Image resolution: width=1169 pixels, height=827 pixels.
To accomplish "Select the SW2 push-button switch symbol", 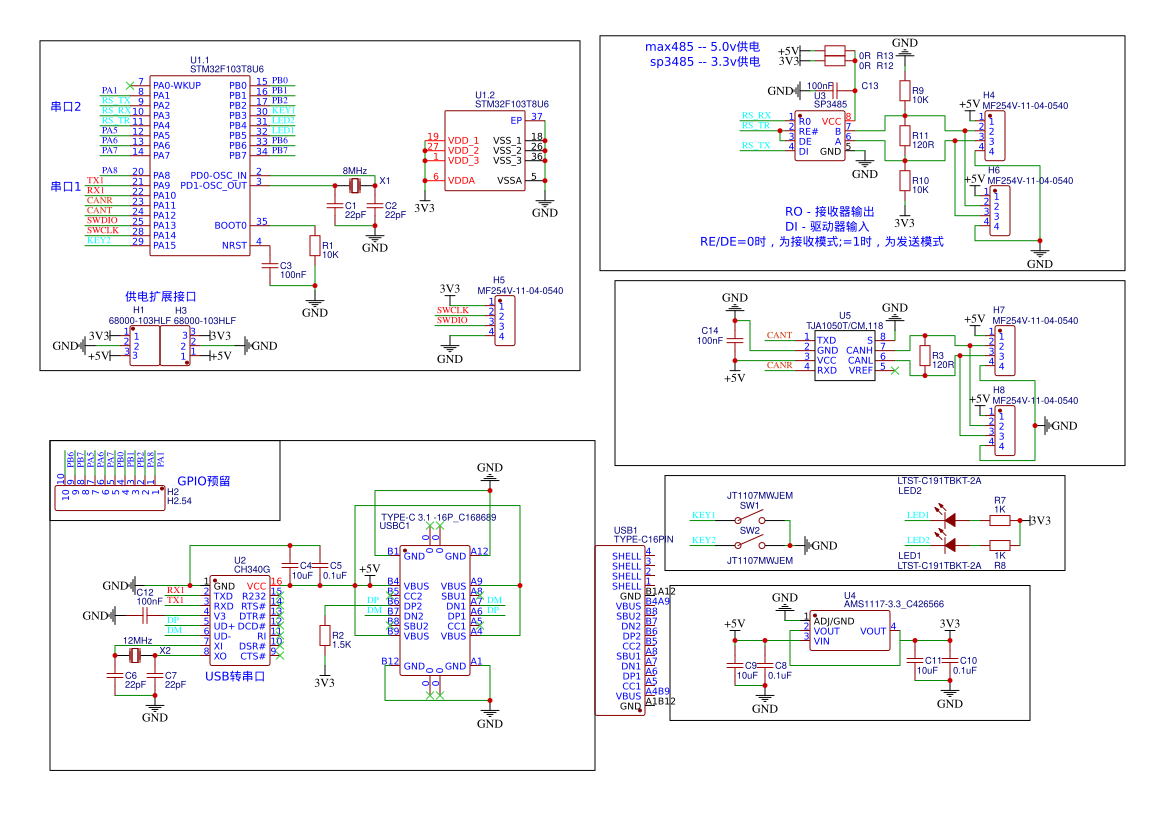I will point(750,545).
